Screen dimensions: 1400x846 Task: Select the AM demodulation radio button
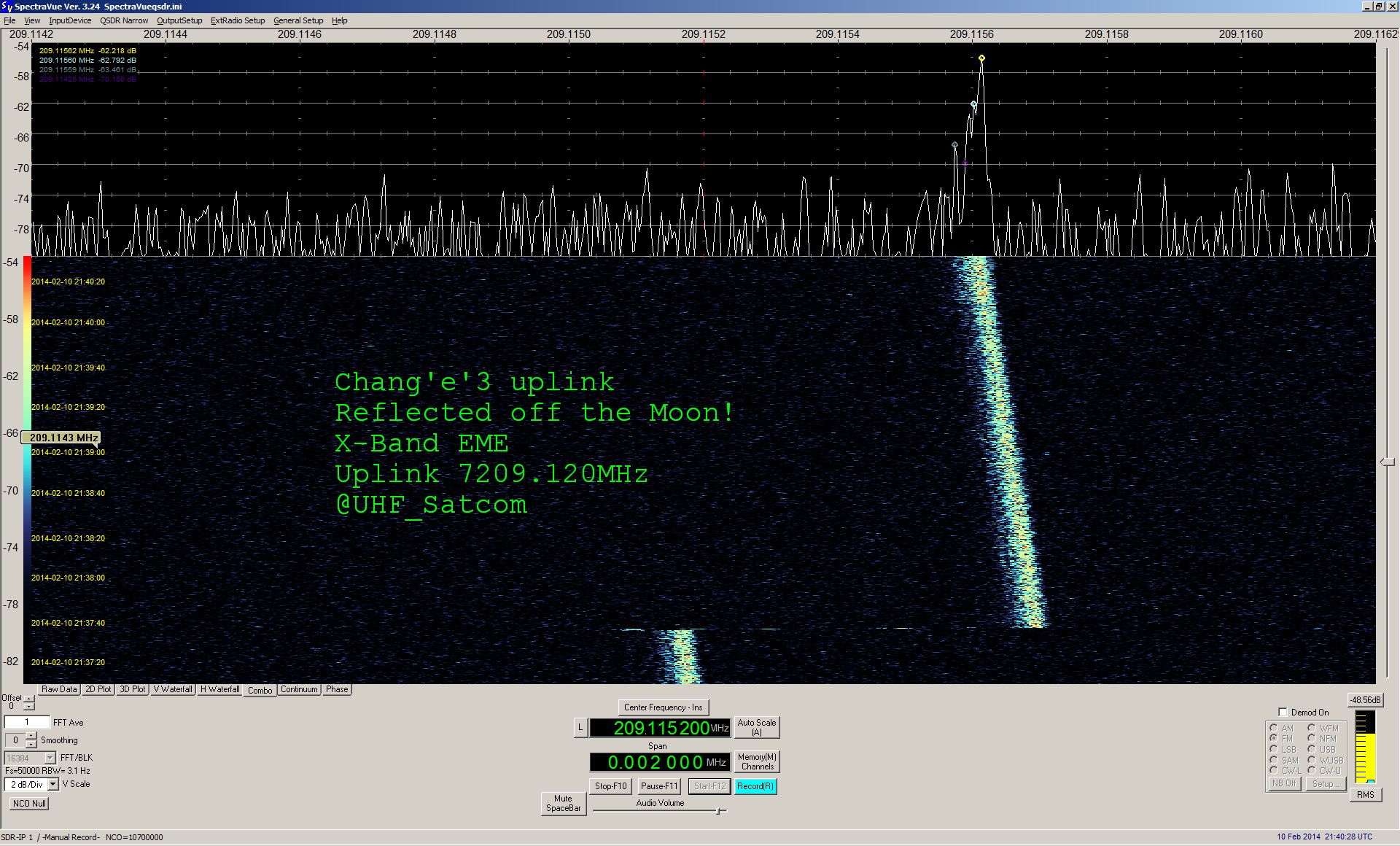1273,728
